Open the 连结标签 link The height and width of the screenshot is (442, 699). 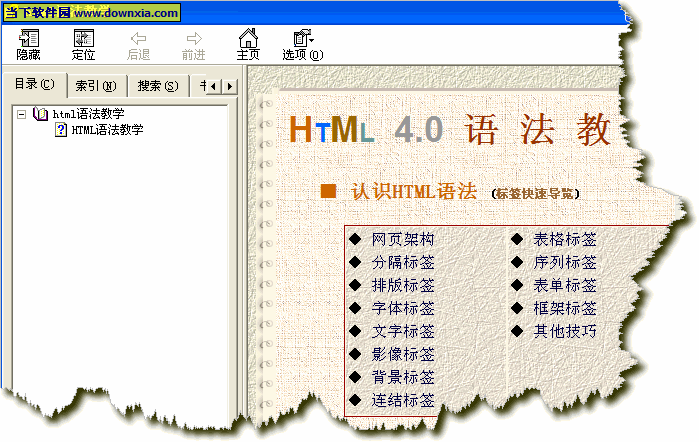(x=403, y=401)
